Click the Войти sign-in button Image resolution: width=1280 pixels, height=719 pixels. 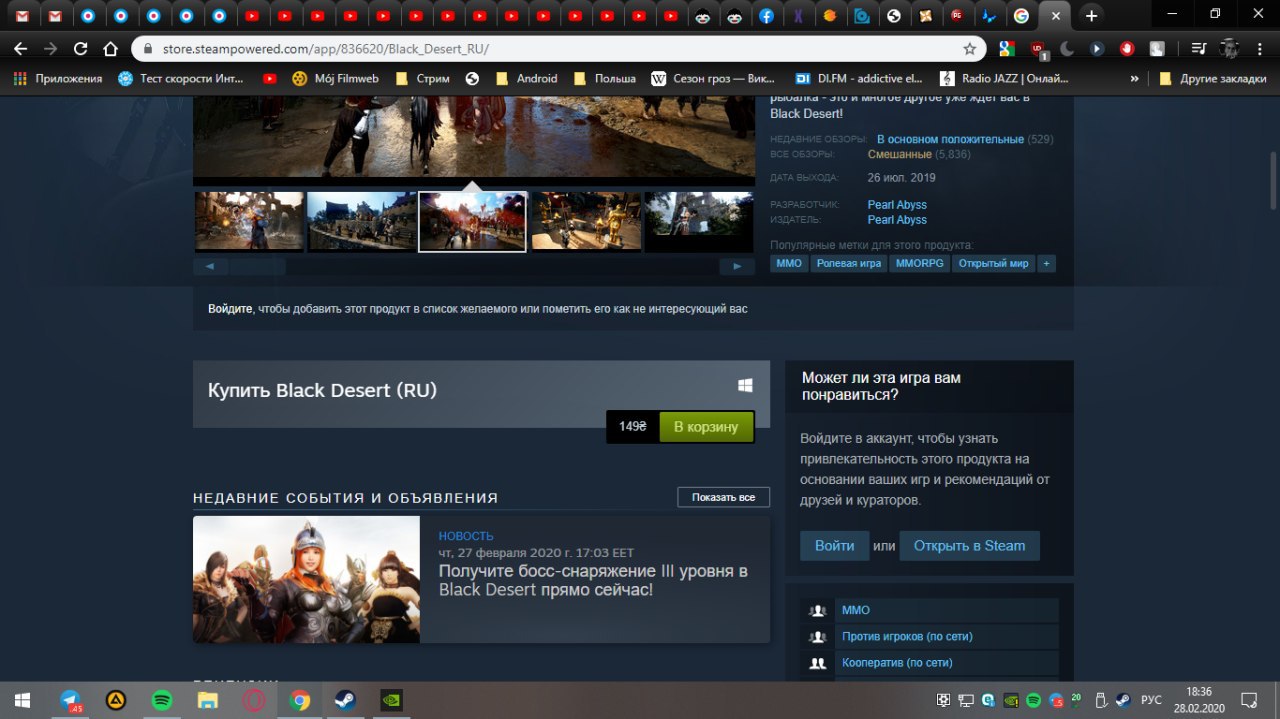coord(835,545)
